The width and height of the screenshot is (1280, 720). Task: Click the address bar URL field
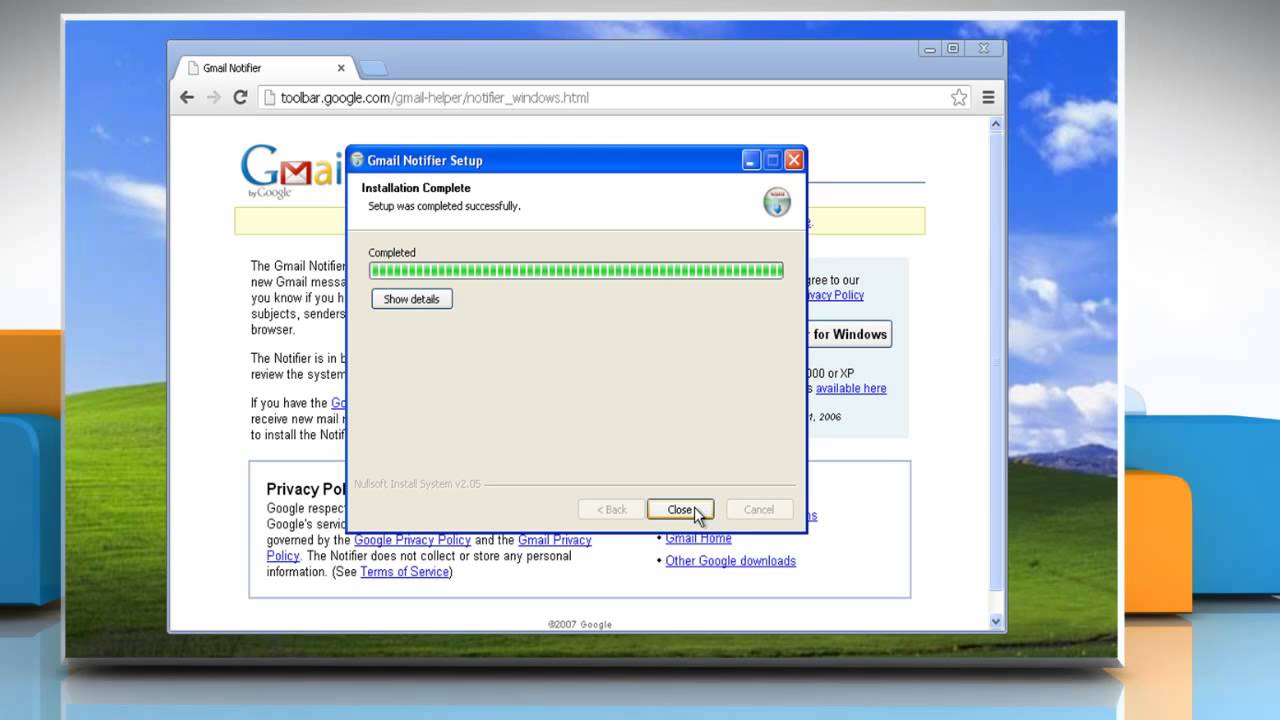[x=615, y=97]
